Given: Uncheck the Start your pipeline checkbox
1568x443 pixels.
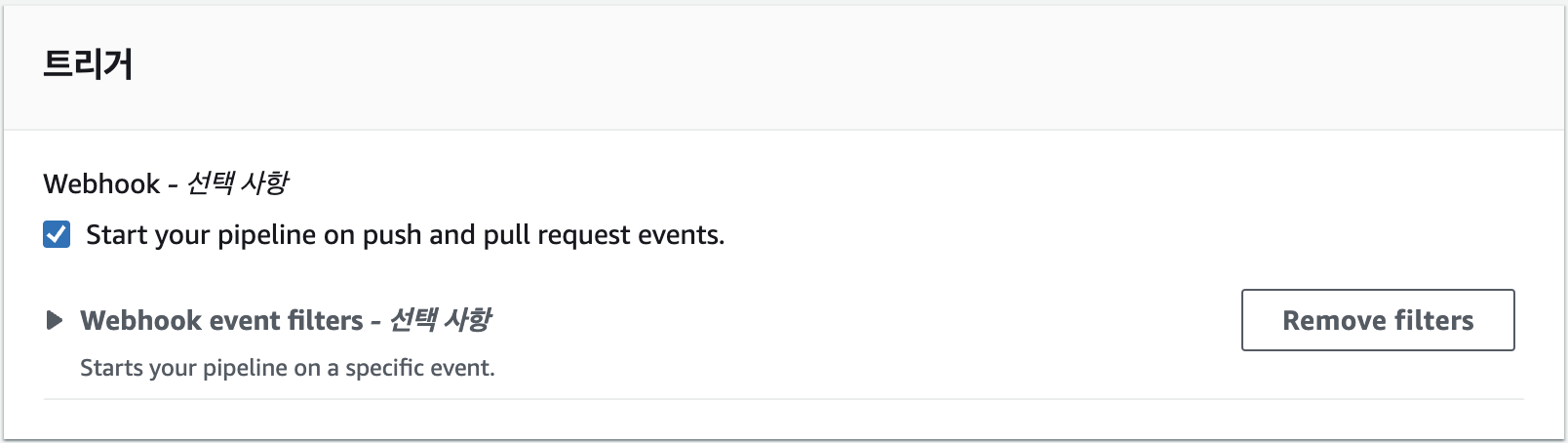Looking at the screenshot, I should pyautogui.click(x=57, y=235).
